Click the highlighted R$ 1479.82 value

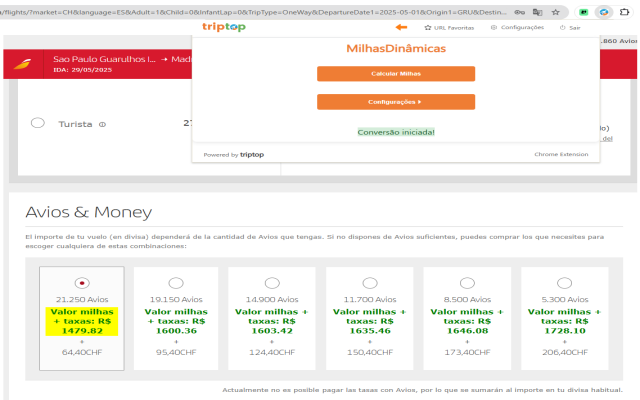pos(82,321)
